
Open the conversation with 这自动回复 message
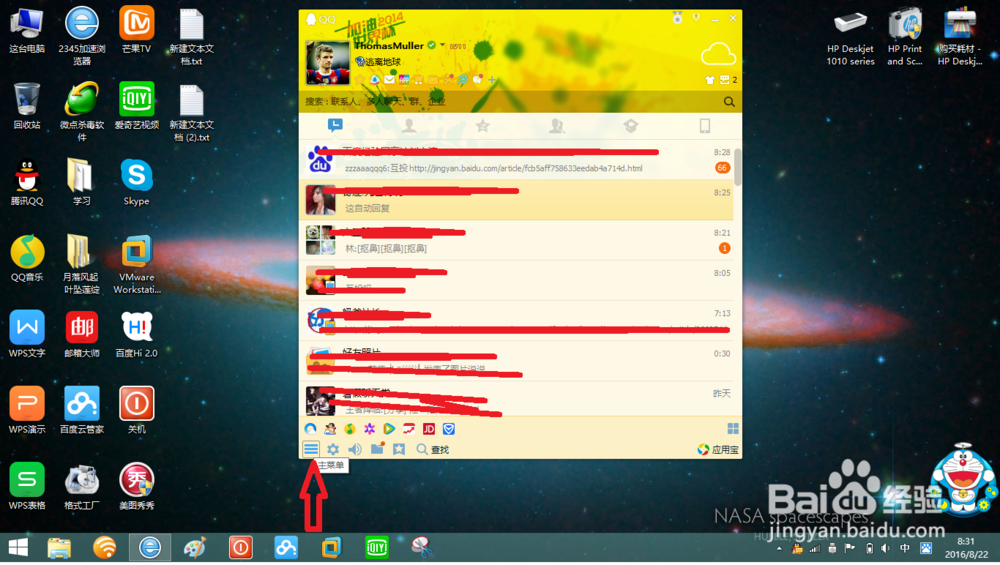[516, 200]
